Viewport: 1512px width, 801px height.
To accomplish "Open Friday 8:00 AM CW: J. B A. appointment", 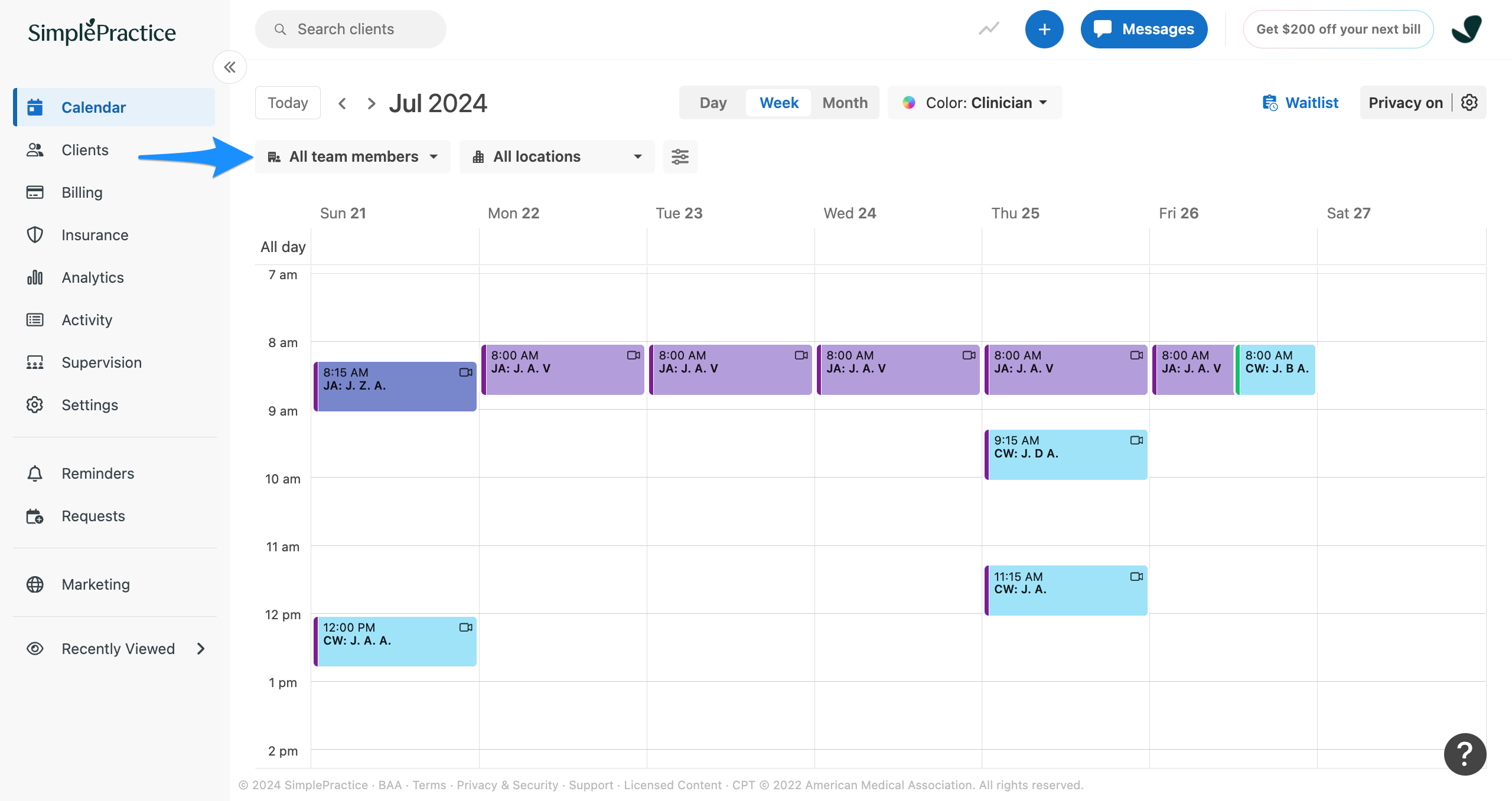I will (1276, 370).
